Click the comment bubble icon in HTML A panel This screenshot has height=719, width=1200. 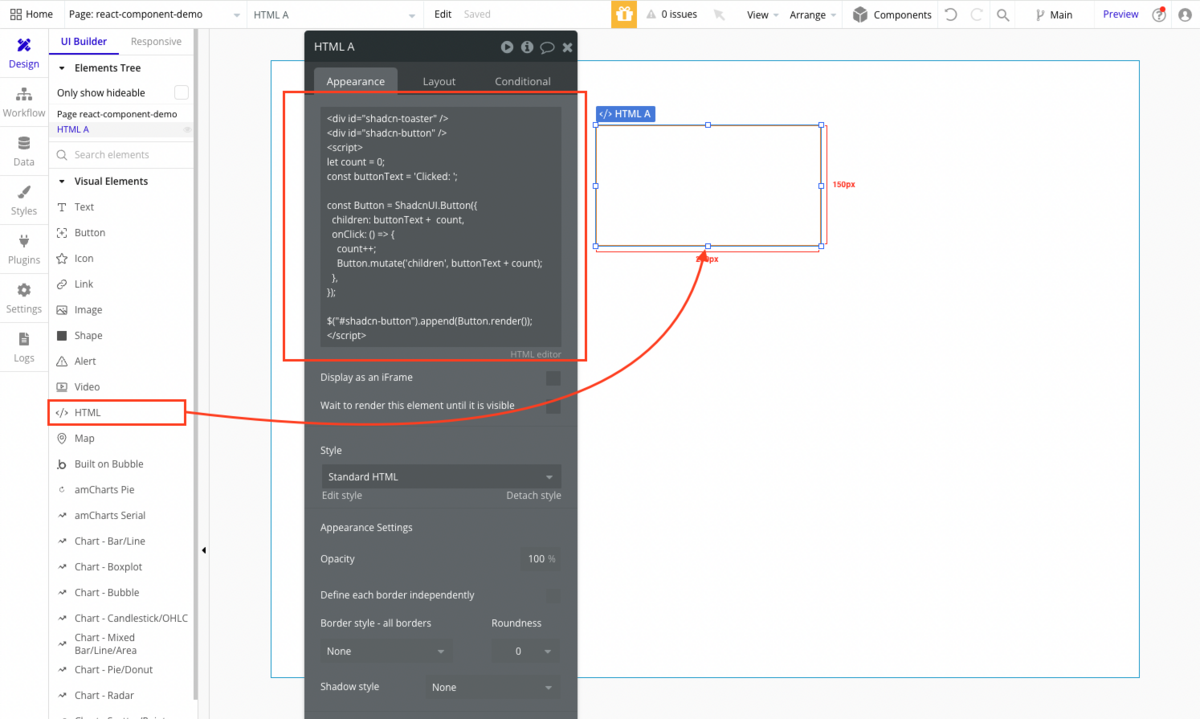point(547,47)
